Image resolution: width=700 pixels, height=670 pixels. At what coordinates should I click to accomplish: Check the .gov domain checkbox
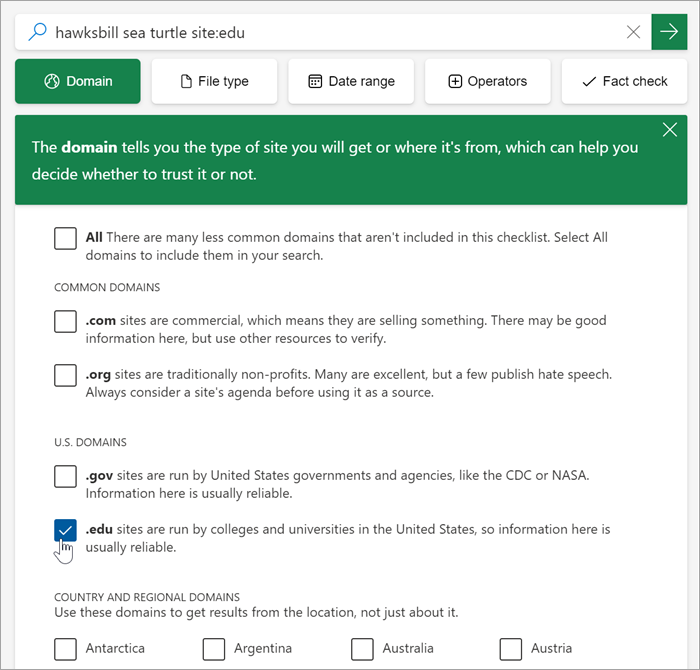click(x=65, y=476)
